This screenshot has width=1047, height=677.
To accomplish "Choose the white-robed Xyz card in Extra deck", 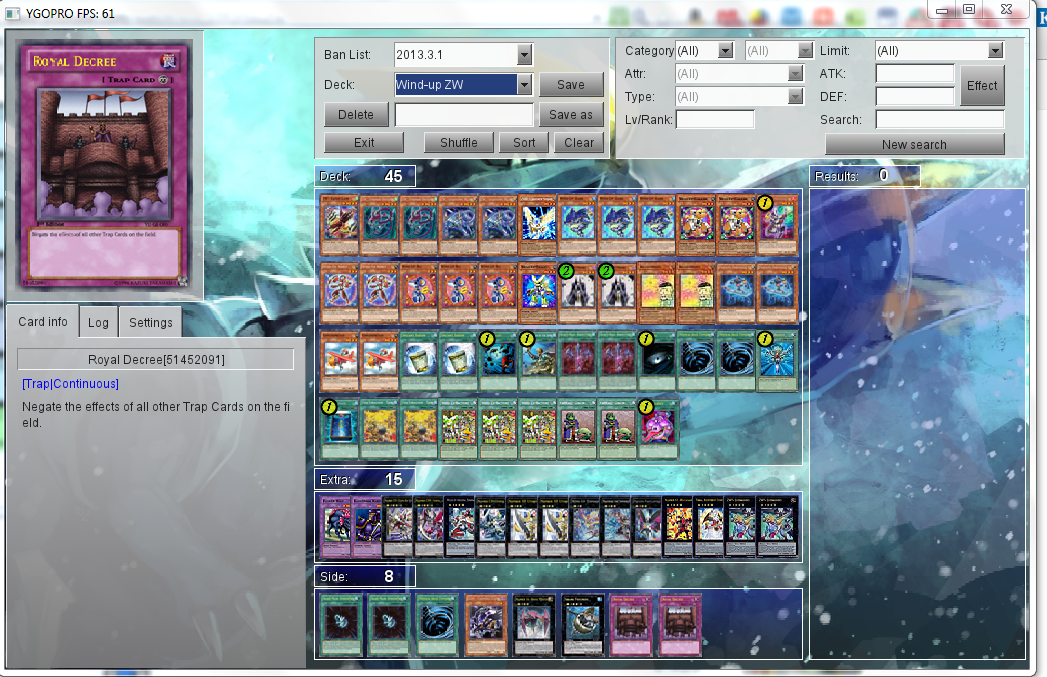I will click(710, 527).
